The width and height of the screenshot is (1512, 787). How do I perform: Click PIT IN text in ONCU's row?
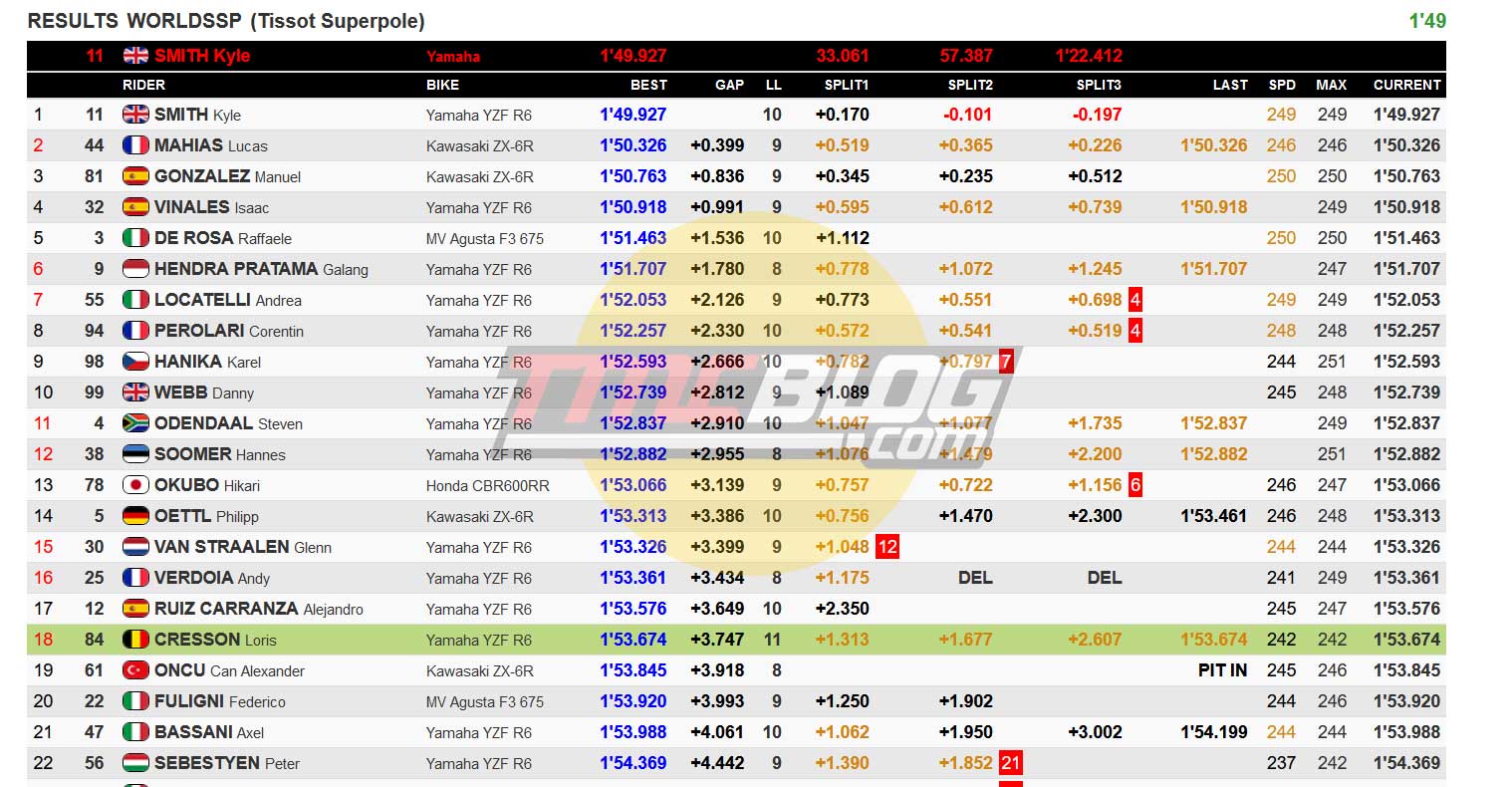coord(1222,670)
